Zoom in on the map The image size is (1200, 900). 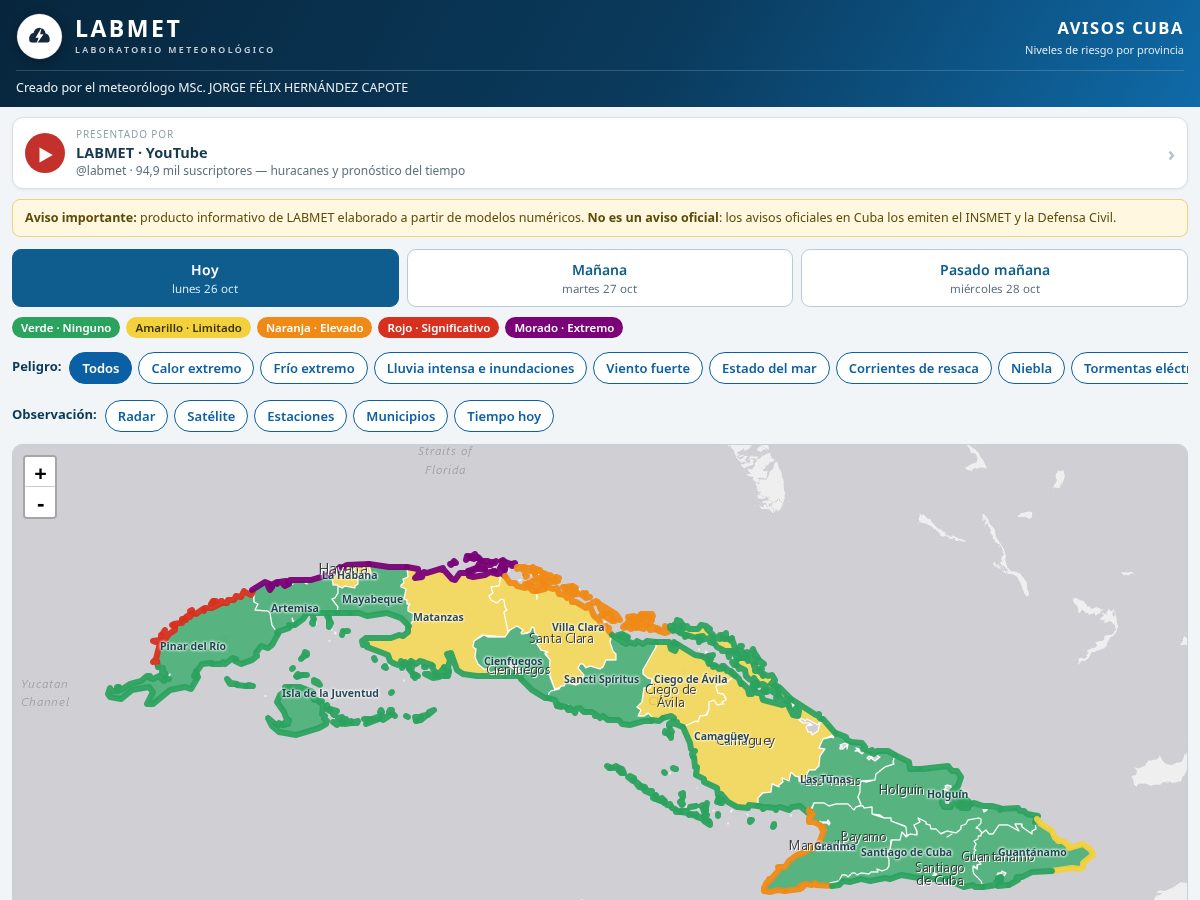coord(40,473)
